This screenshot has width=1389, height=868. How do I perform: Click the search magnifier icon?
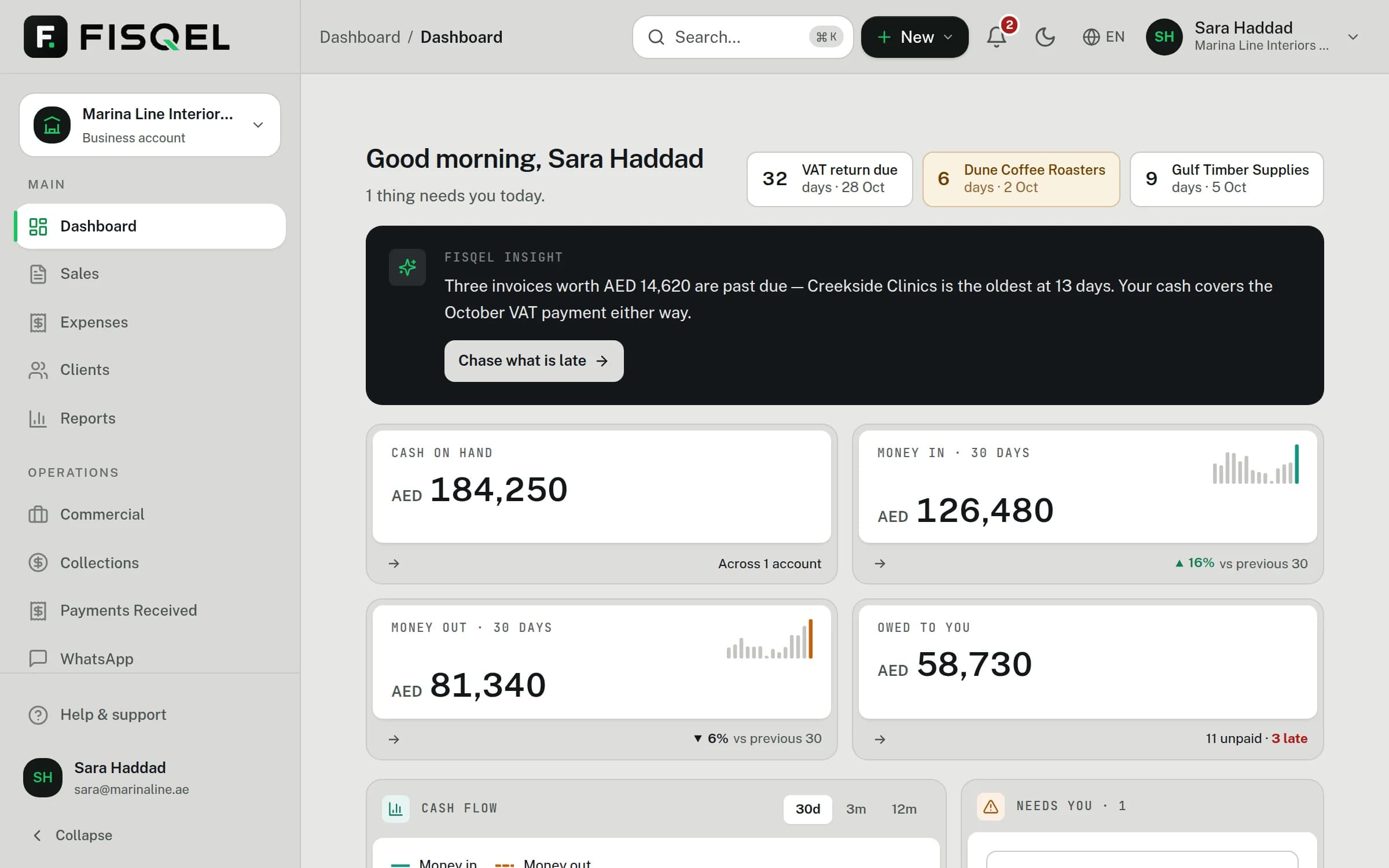point(656,37)
